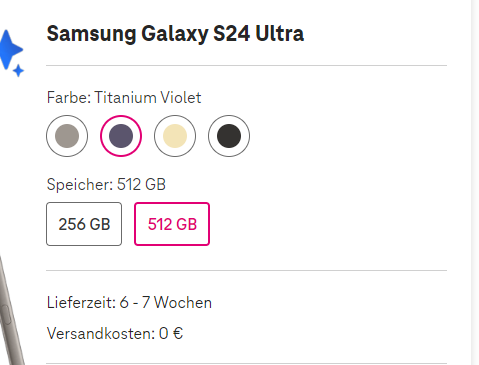Select the 512 GB storage option
The width and height of the screenshot is (479, 365).
(x=172, y=224)
